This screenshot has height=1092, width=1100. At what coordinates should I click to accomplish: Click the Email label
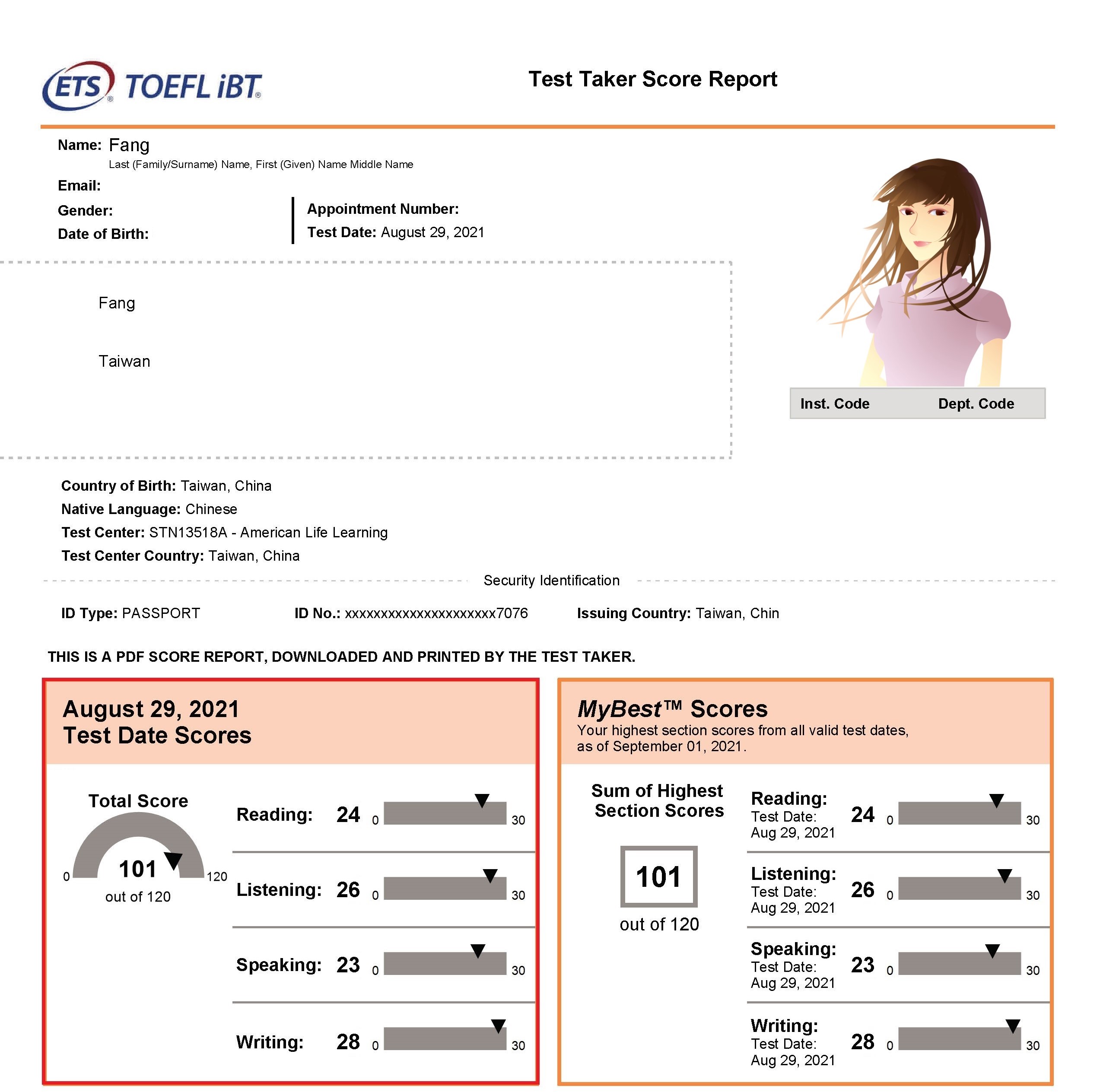point(79,186)
